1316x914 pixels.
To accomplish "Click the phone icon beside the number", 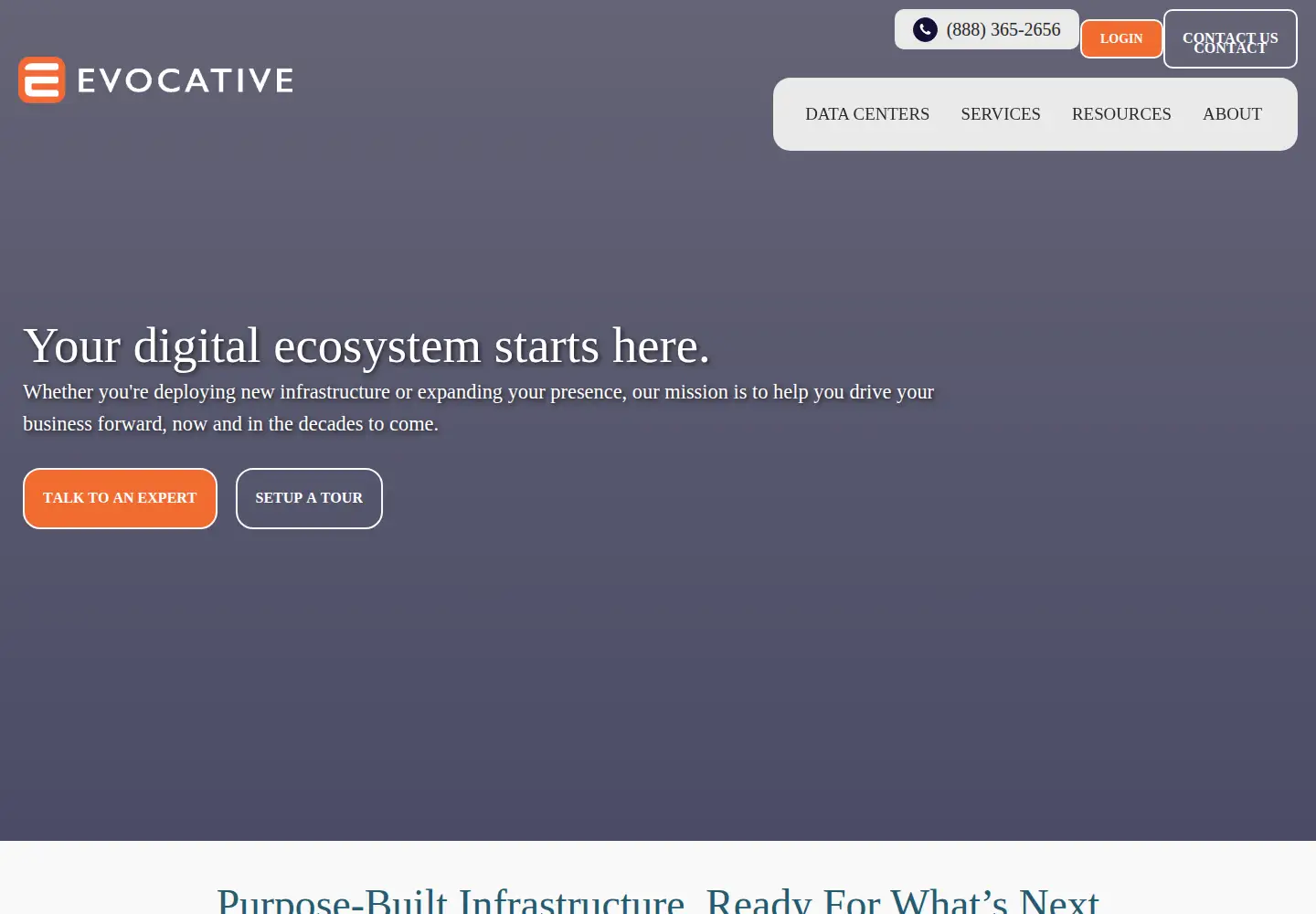I will pyautogui.click(x=925, y=30).
